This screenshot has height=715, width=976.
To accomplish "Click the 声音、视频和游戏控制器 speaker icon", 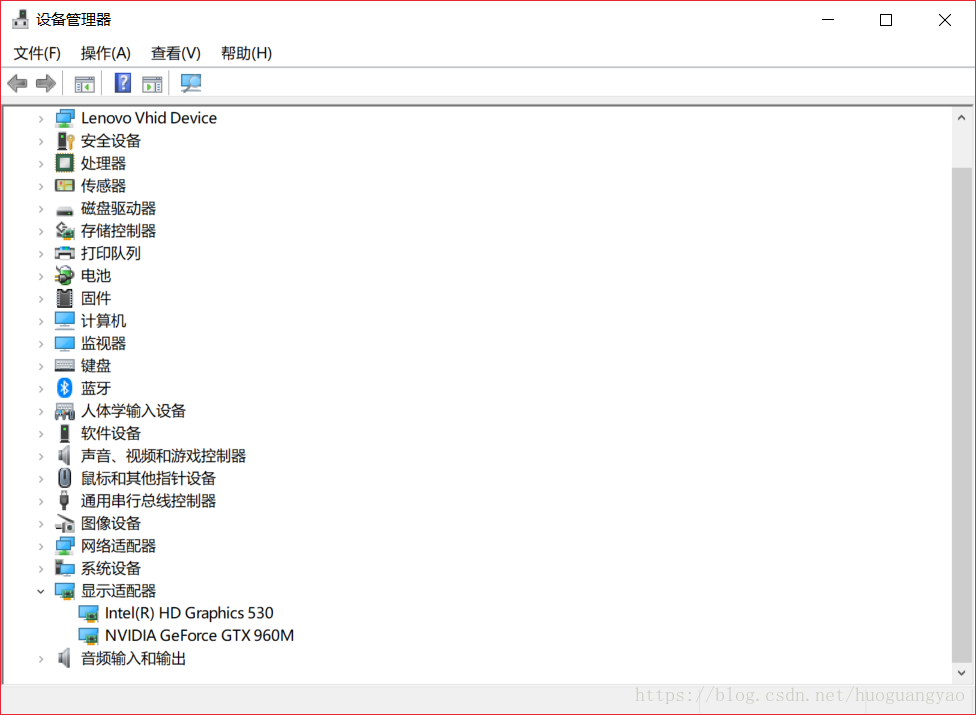I will coord(65,456).
